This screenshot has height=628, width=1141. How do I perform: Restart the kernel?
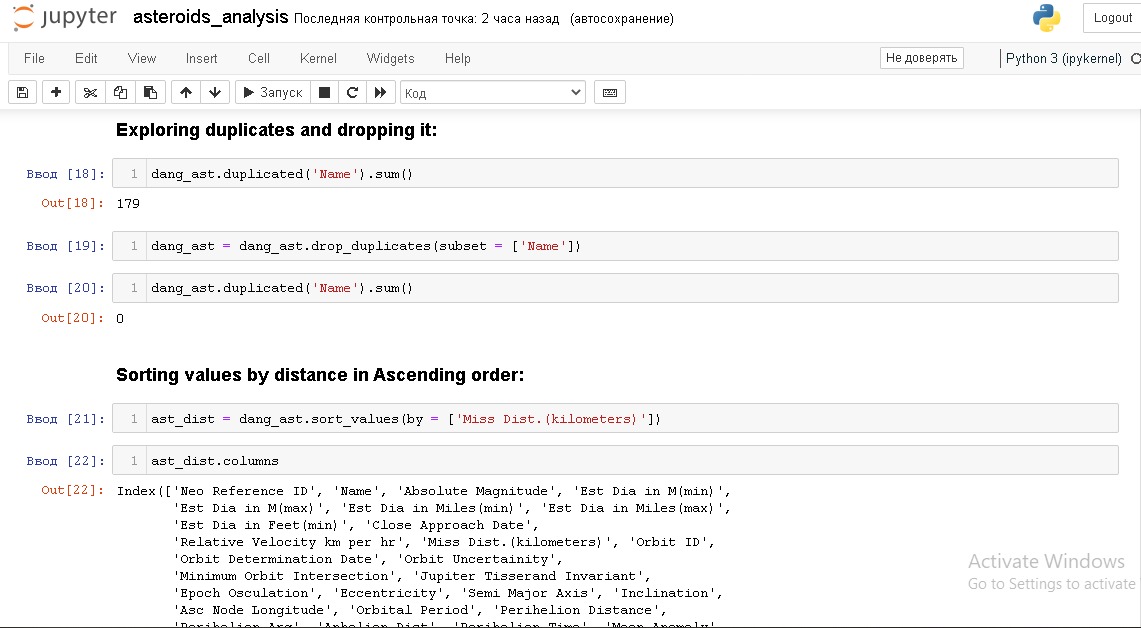[x=352, y=92]
